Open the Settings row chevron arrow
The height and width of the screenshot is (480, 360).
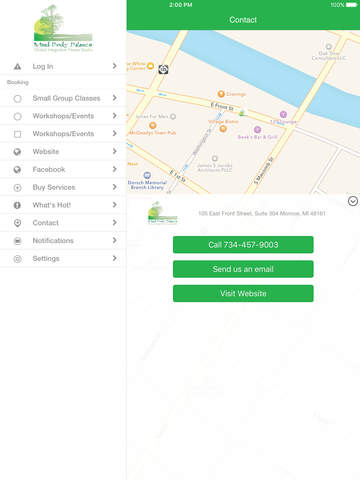click(x=115, y=258)
